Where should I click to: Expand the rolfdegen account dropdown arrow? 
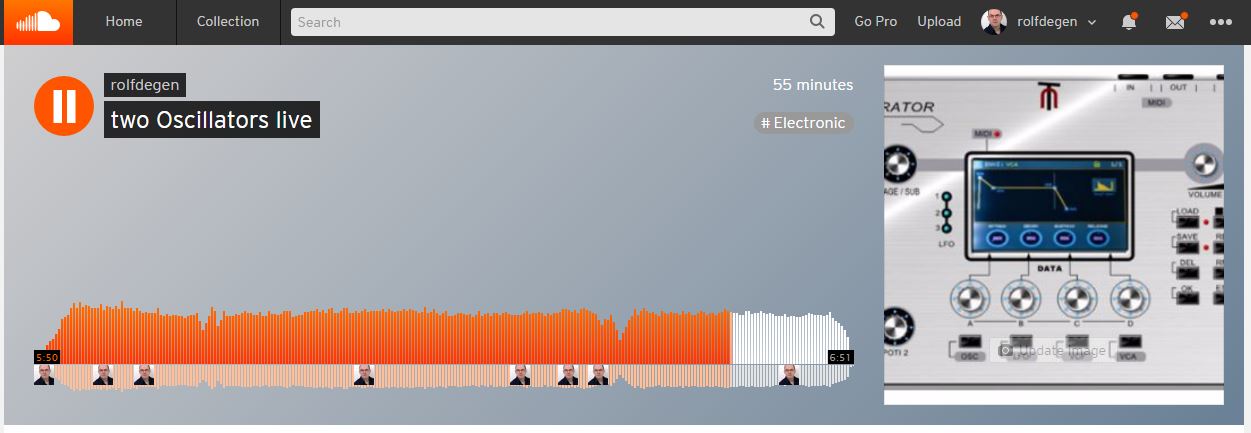point(1091,22)
